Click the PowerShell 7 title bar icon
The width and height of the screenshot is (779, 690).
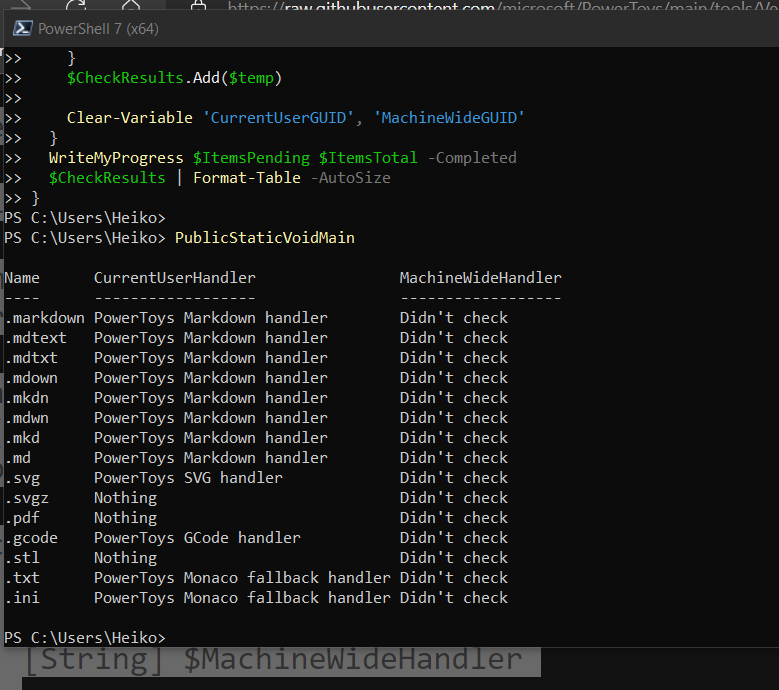click(x=22, y=28)
